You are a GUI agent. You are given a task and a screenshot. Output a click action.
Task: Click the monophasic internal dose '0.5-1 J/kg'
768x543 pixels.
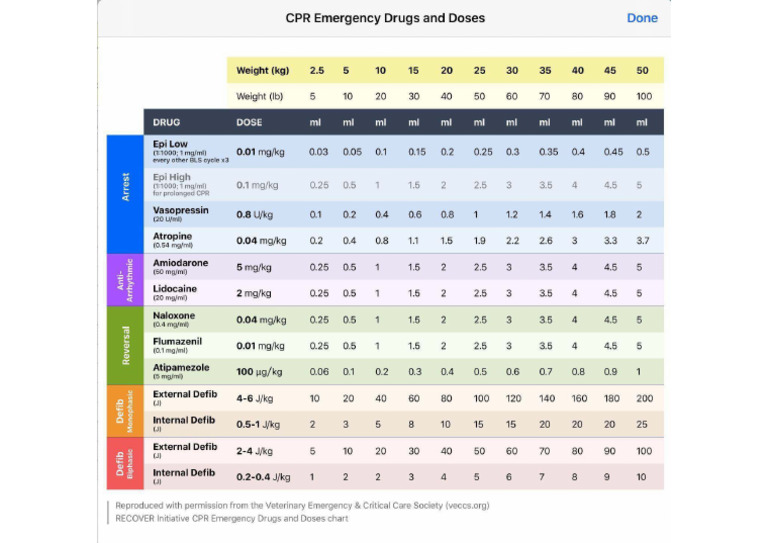[x=258, y=425]
